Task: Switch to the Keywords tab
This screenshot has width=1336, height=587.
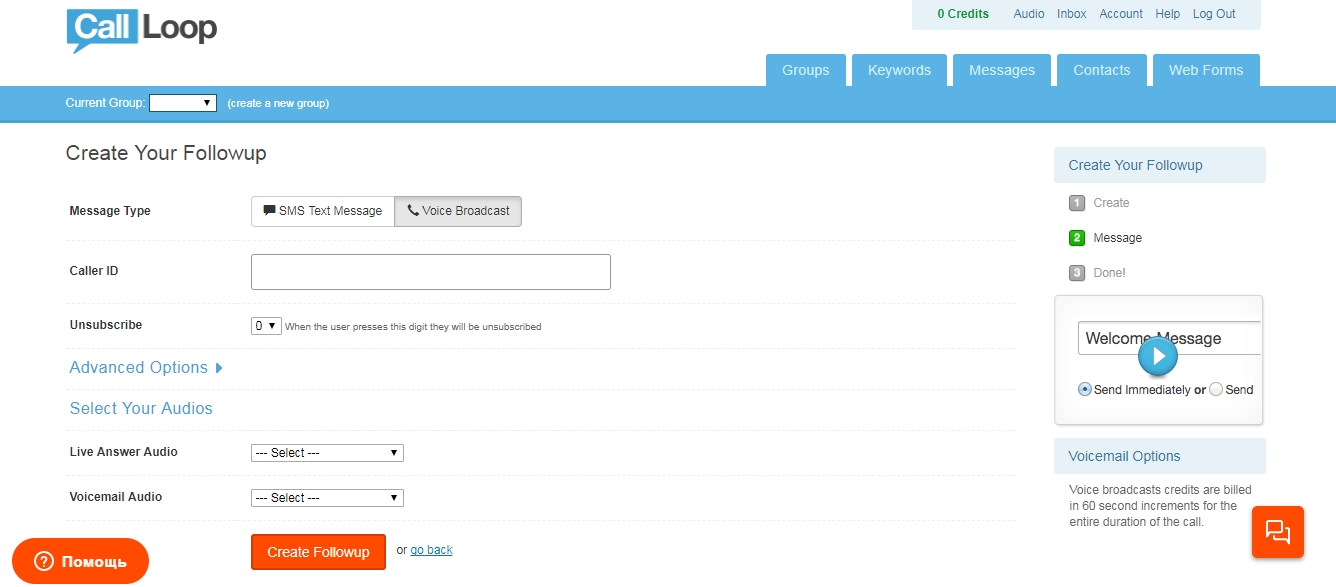Action: 899,70
